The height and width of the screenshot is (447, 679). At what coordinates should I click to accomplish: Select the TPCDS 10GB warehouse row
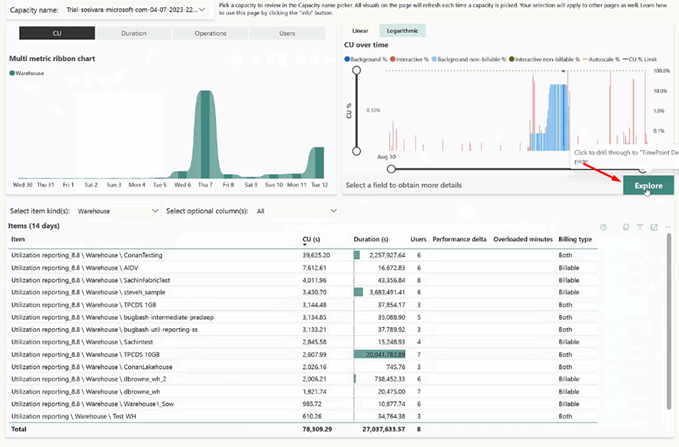tap(303, 355)
